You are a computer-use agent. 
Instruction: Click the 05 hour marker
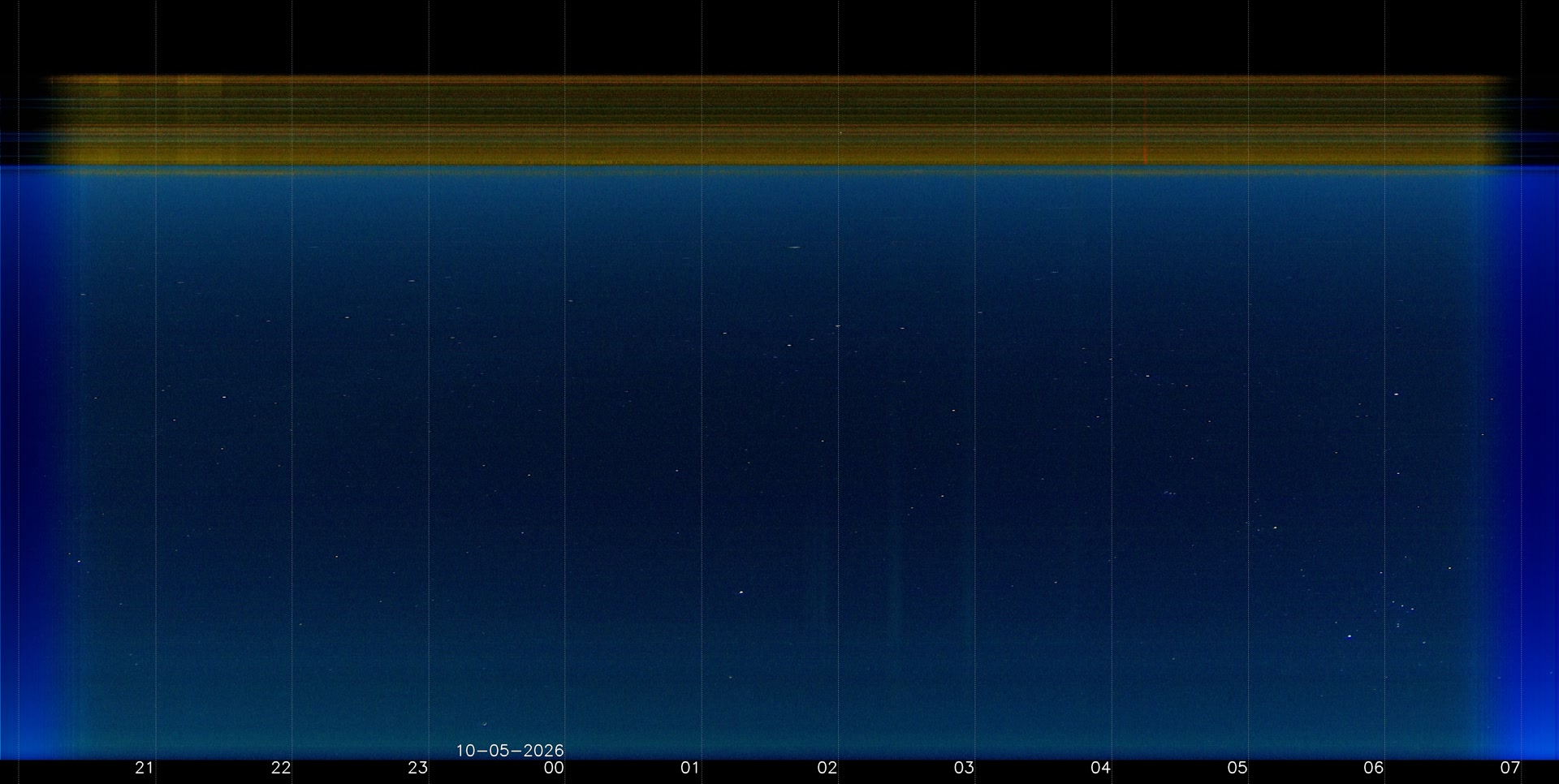[1237, 768]
